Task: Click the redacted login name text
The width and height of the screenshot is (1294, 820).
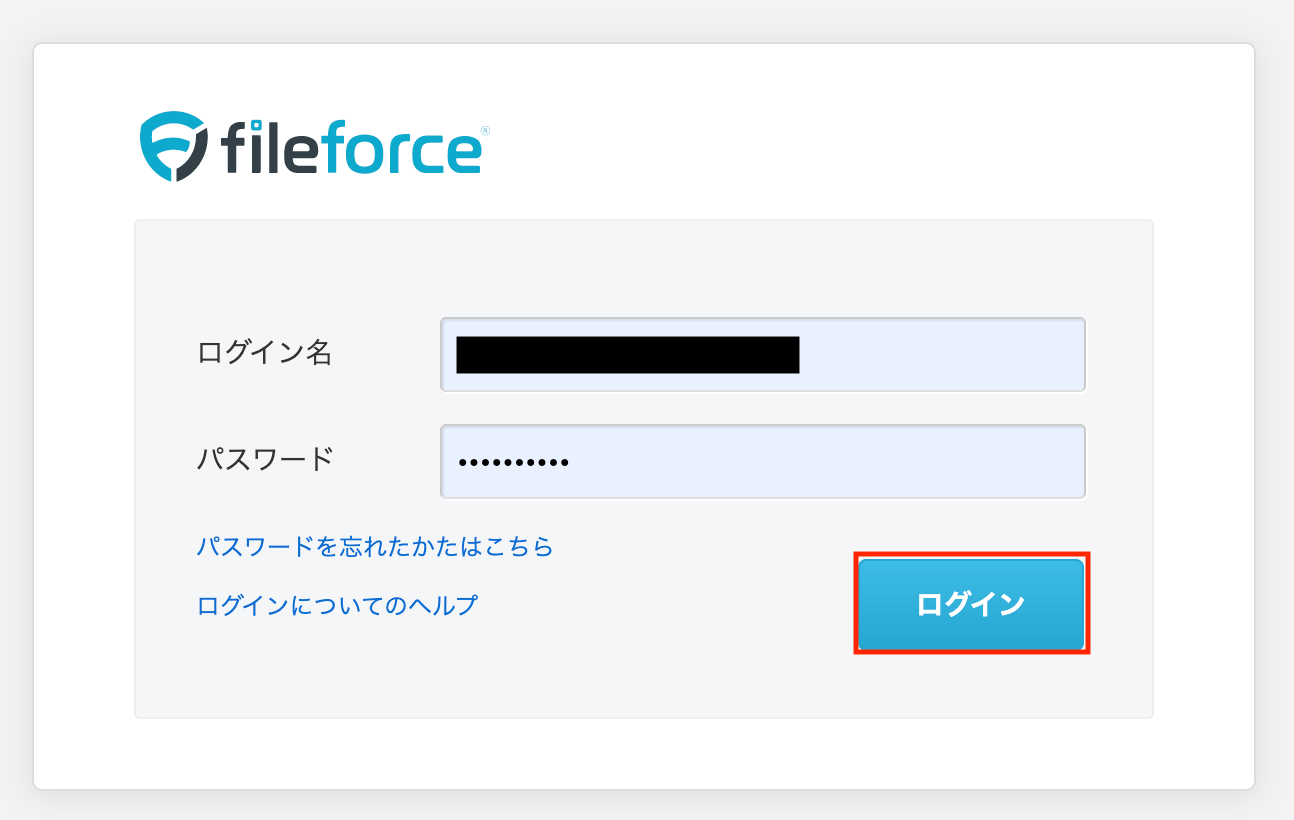Action: point(627,355)
